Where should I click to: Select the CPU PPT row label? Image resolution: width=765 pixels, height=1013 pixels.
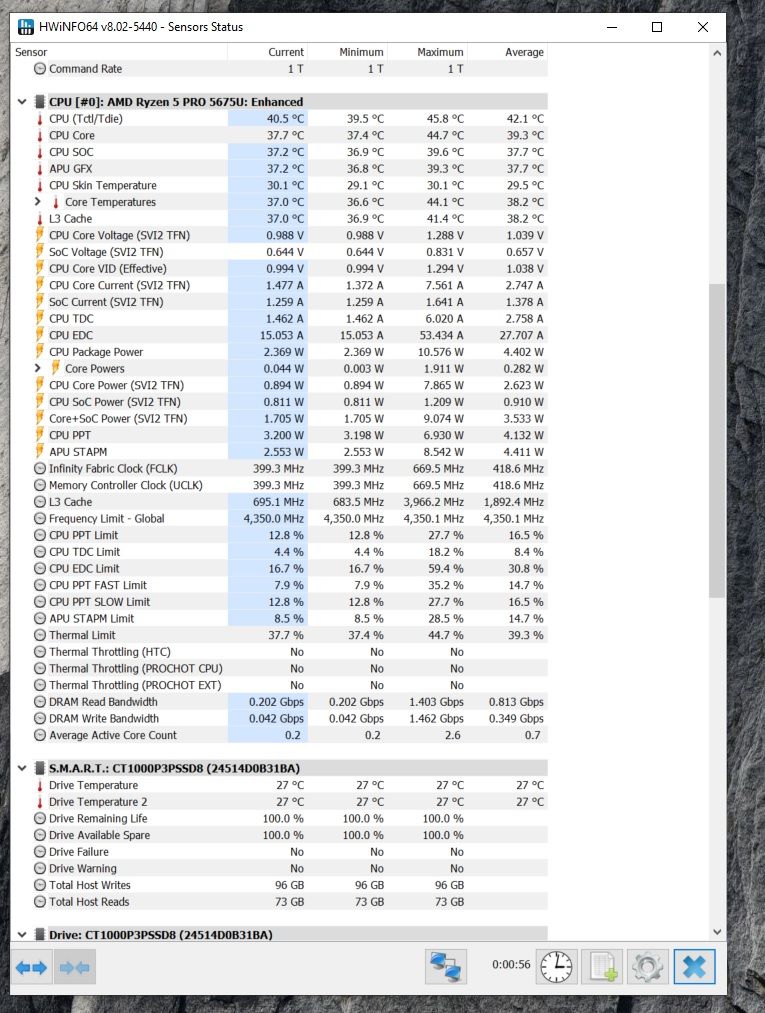[x=70, y=435]
